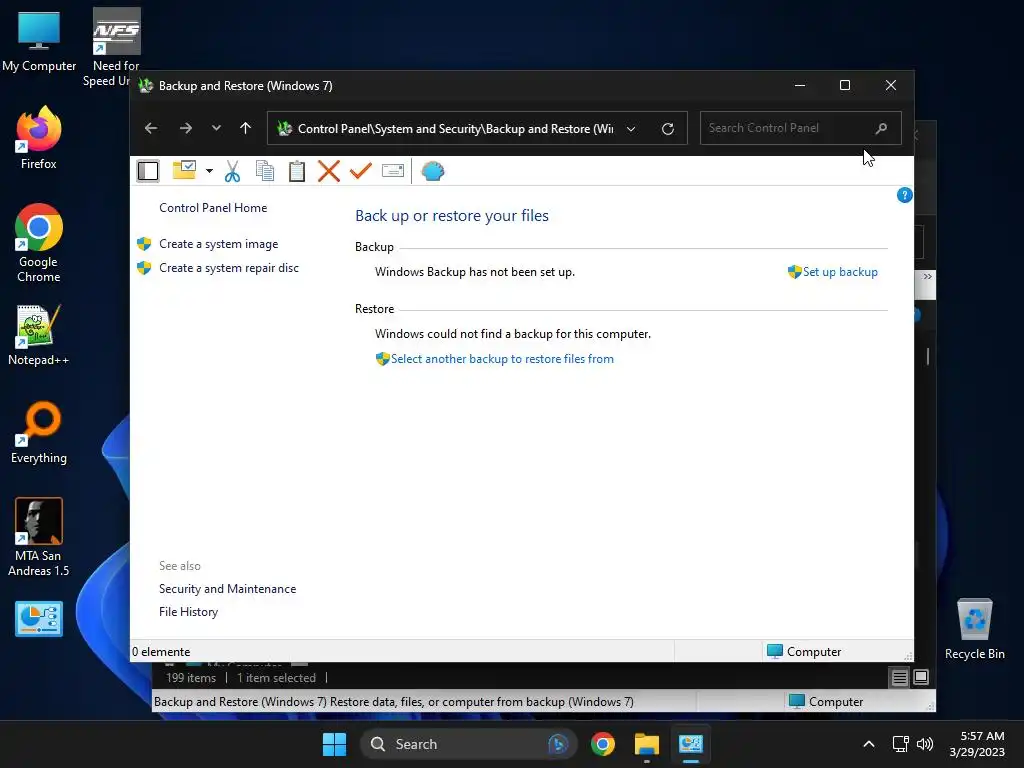Click Set up backup link
Viewport: 1024px width, 768px height.
840,272
